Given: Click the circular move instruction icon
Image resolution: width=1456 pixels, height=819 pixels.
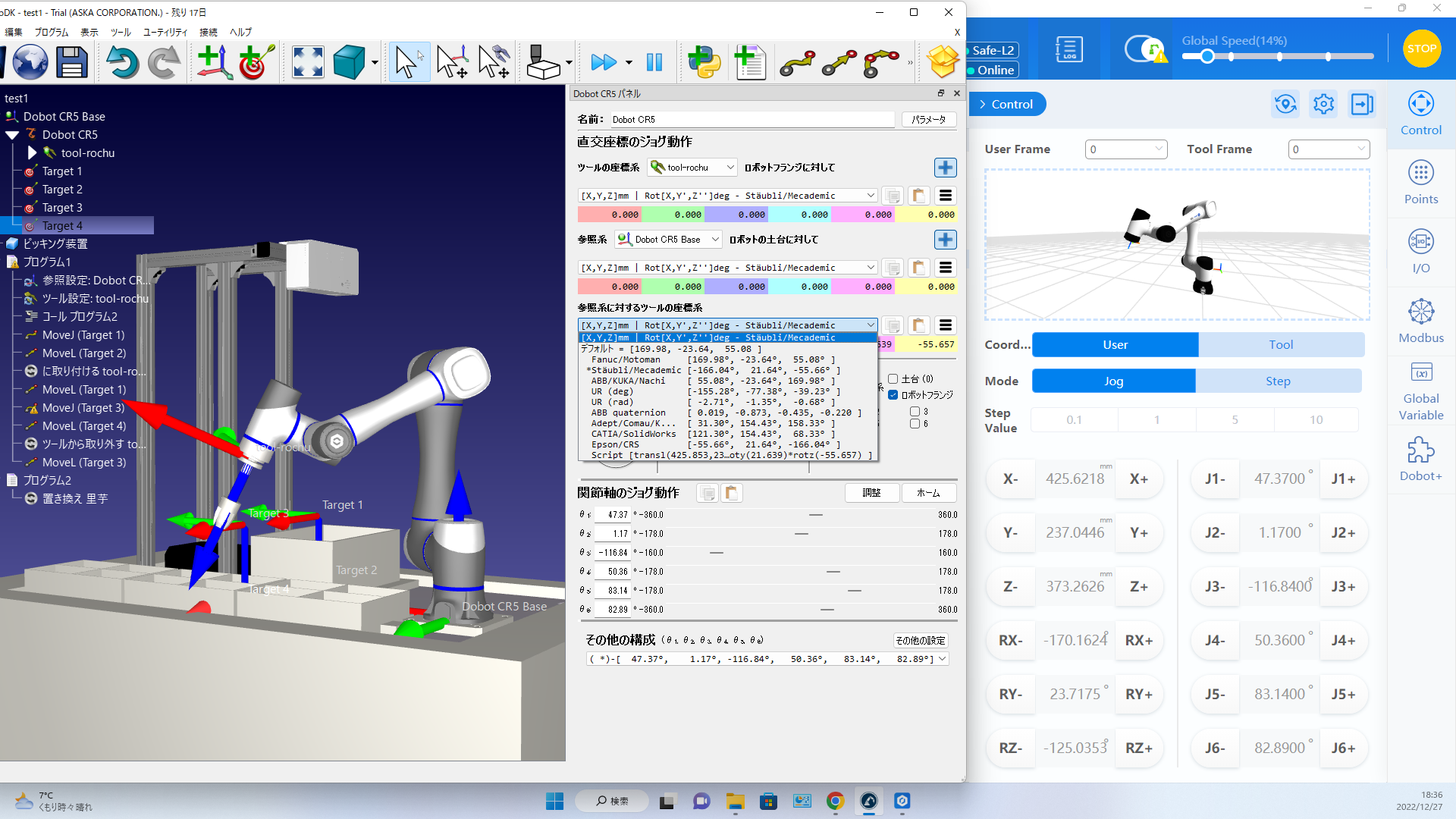Looking at the screenshot, I should pyautogui.click(x=881, y=64).
